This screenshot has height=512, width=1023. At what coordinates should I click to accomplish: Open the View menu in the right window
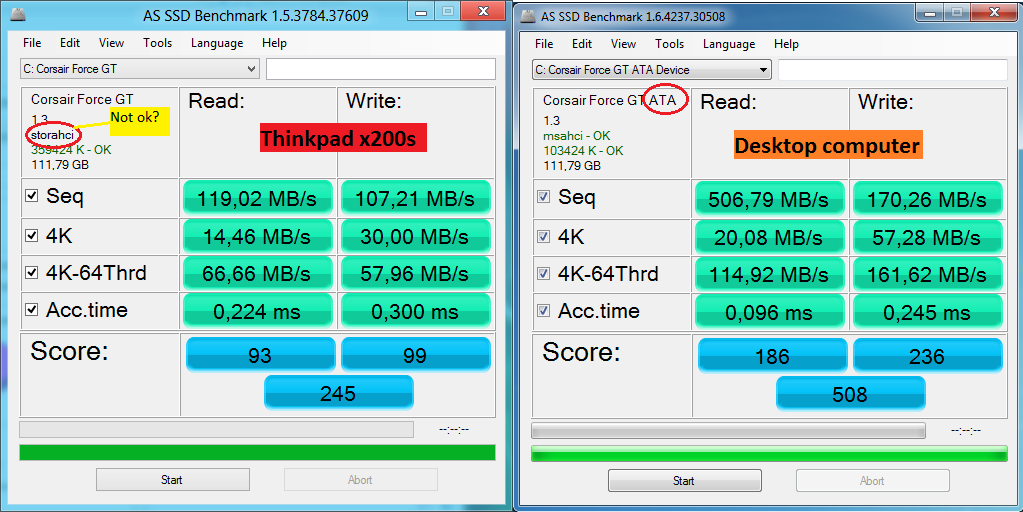(624, 44)
